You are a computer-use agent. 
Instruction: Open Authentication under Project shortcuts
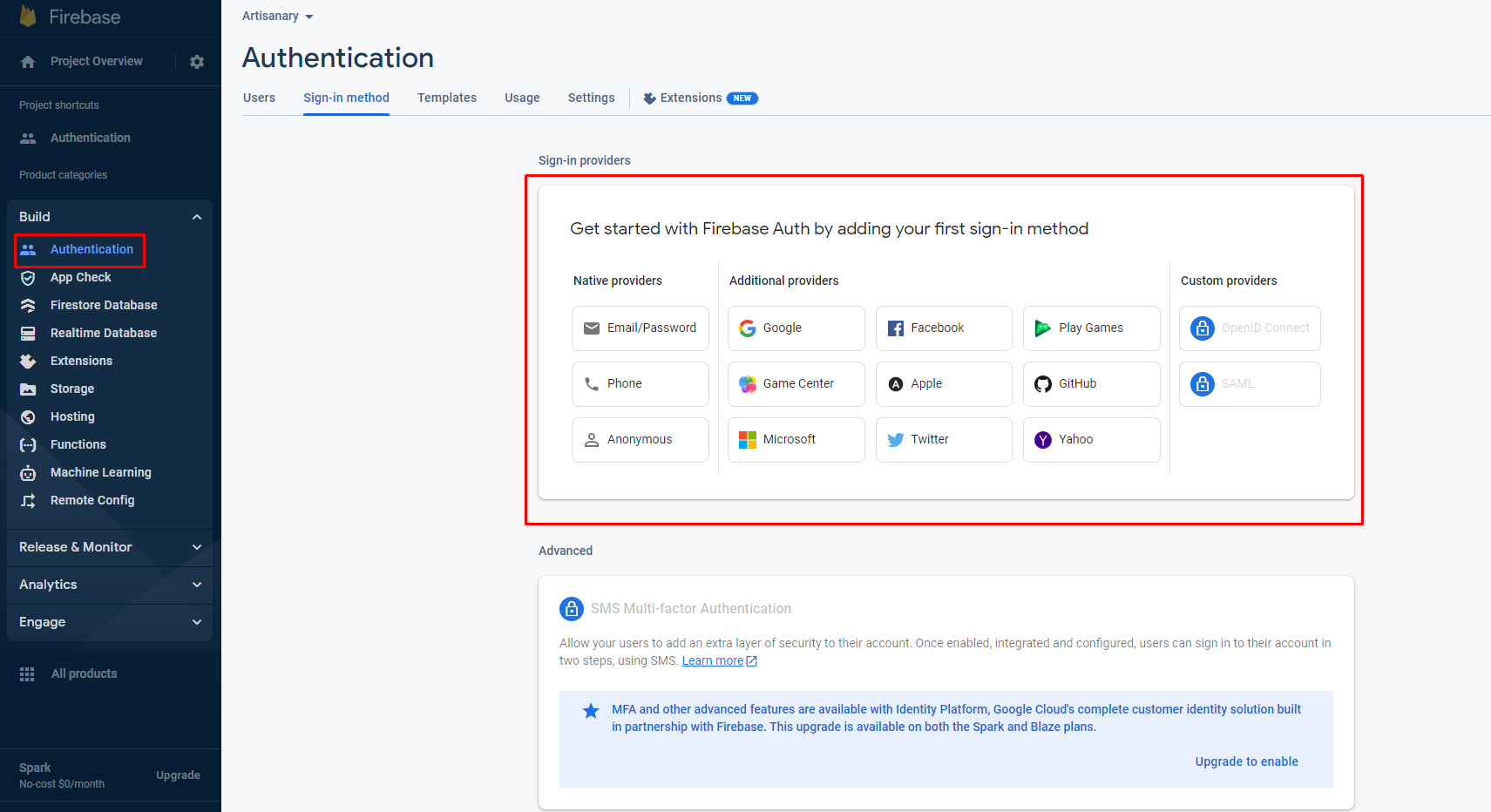coord(91,138)
